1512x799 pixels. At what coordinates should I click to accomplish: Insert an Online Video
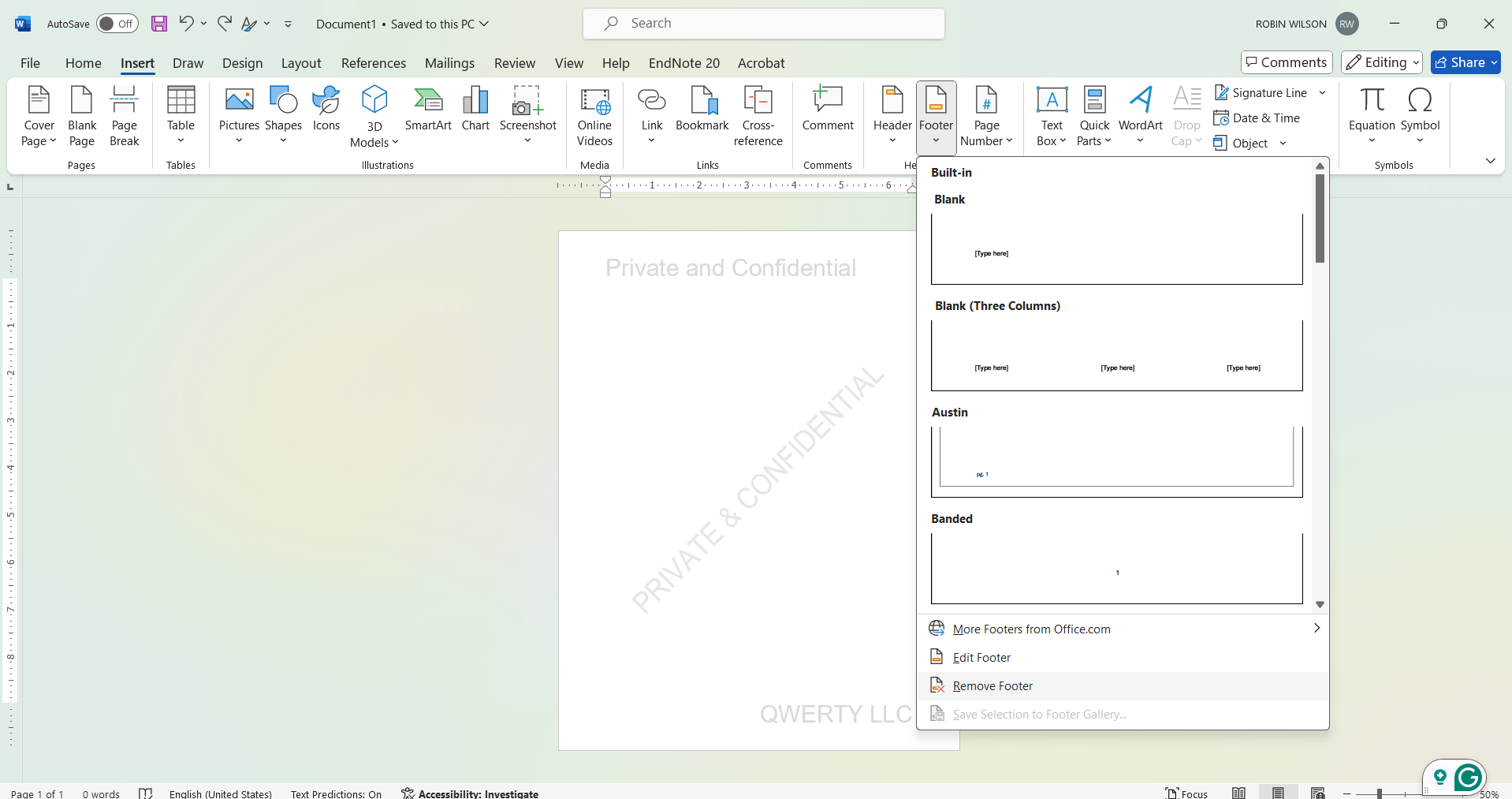pyautogui.click(x=595, y=117)
